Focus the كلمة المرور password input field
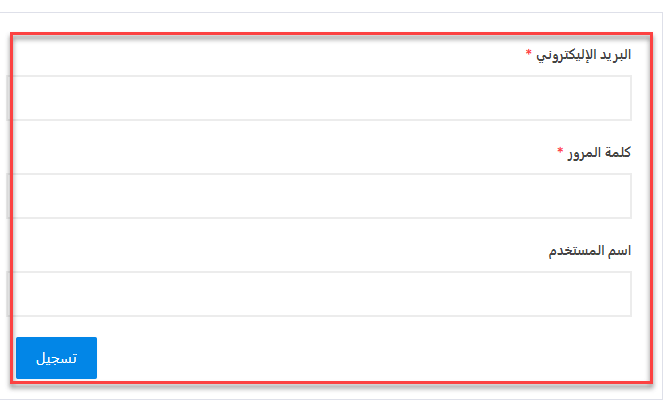 (319, 196)
